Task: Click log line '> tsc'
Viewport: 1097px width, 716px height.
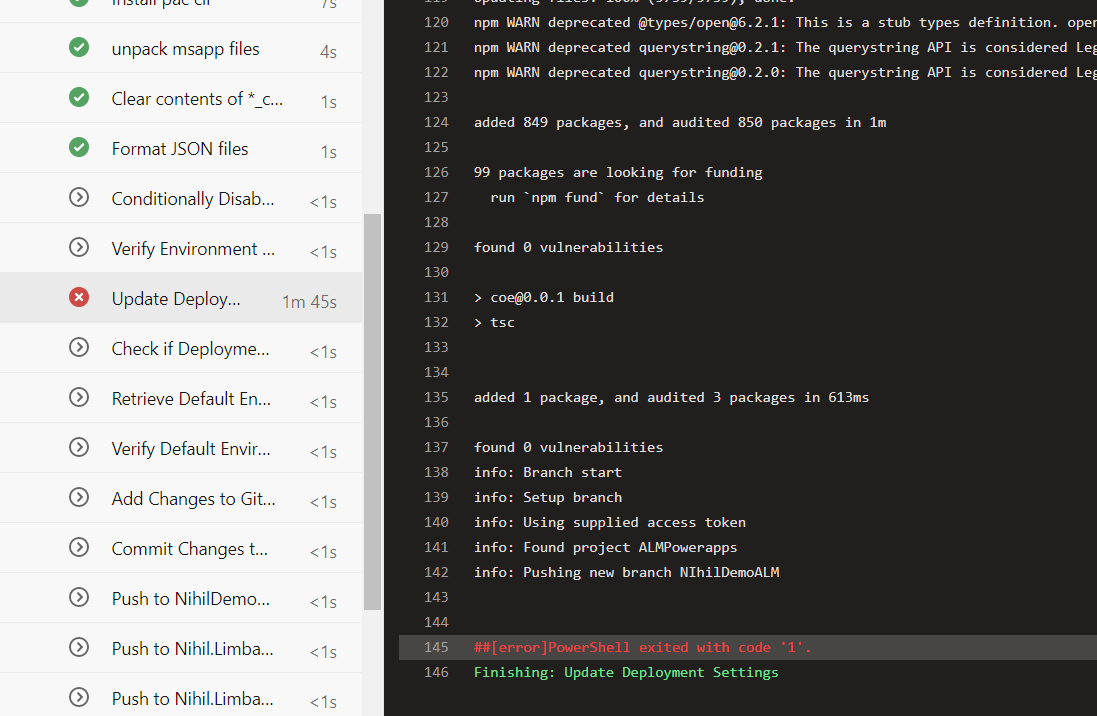Action: pos(494,323)
